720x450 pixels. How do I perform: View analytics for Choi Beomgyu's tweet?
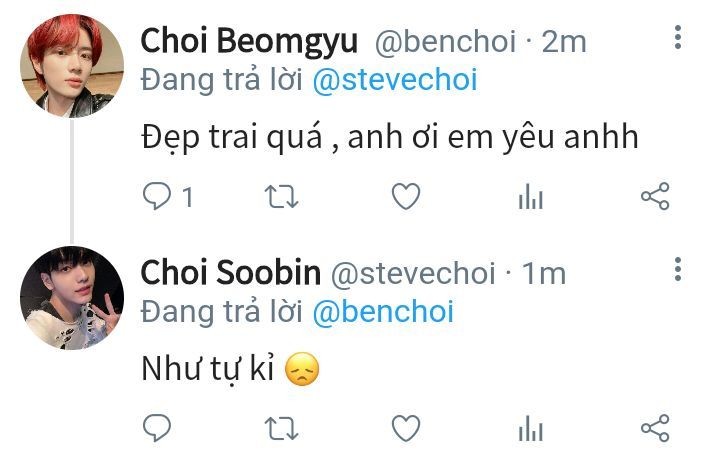click(529, 198)
